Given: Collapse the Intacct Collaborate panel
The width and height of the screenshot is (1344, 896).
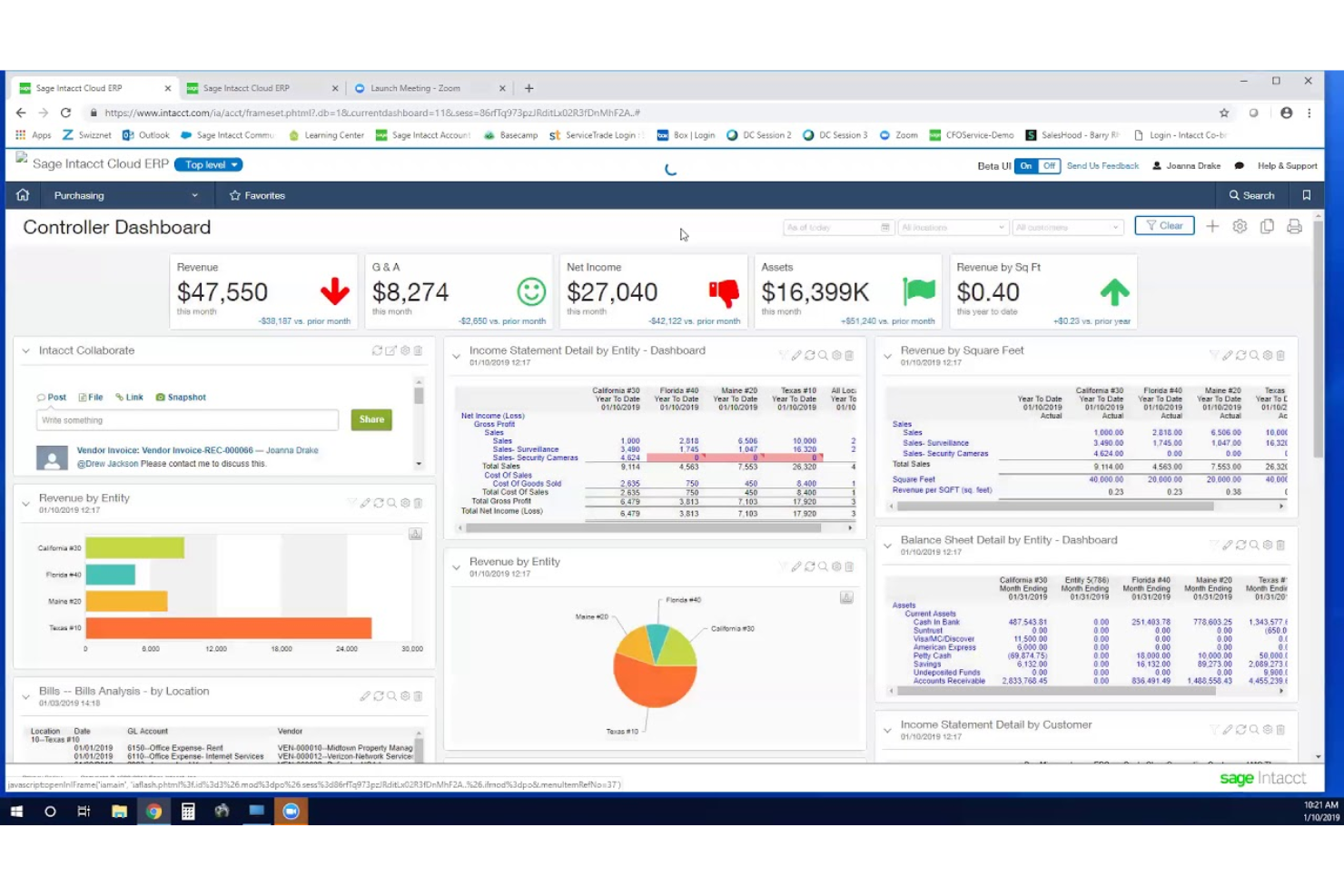Looking at the screenshot, I should click(x=25, y=350).
